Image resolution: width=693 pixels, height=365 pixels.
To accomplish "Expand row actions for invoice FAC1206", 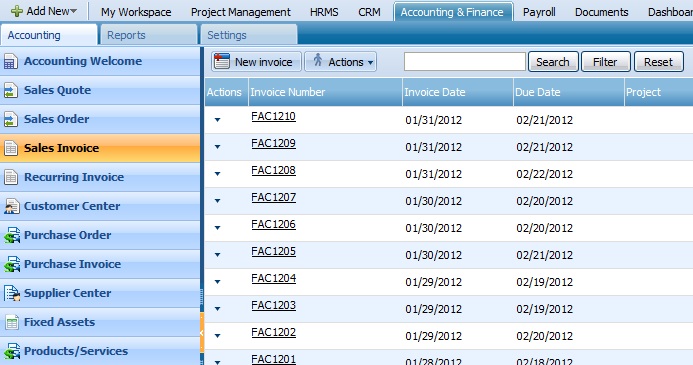I will click(217, 228).
